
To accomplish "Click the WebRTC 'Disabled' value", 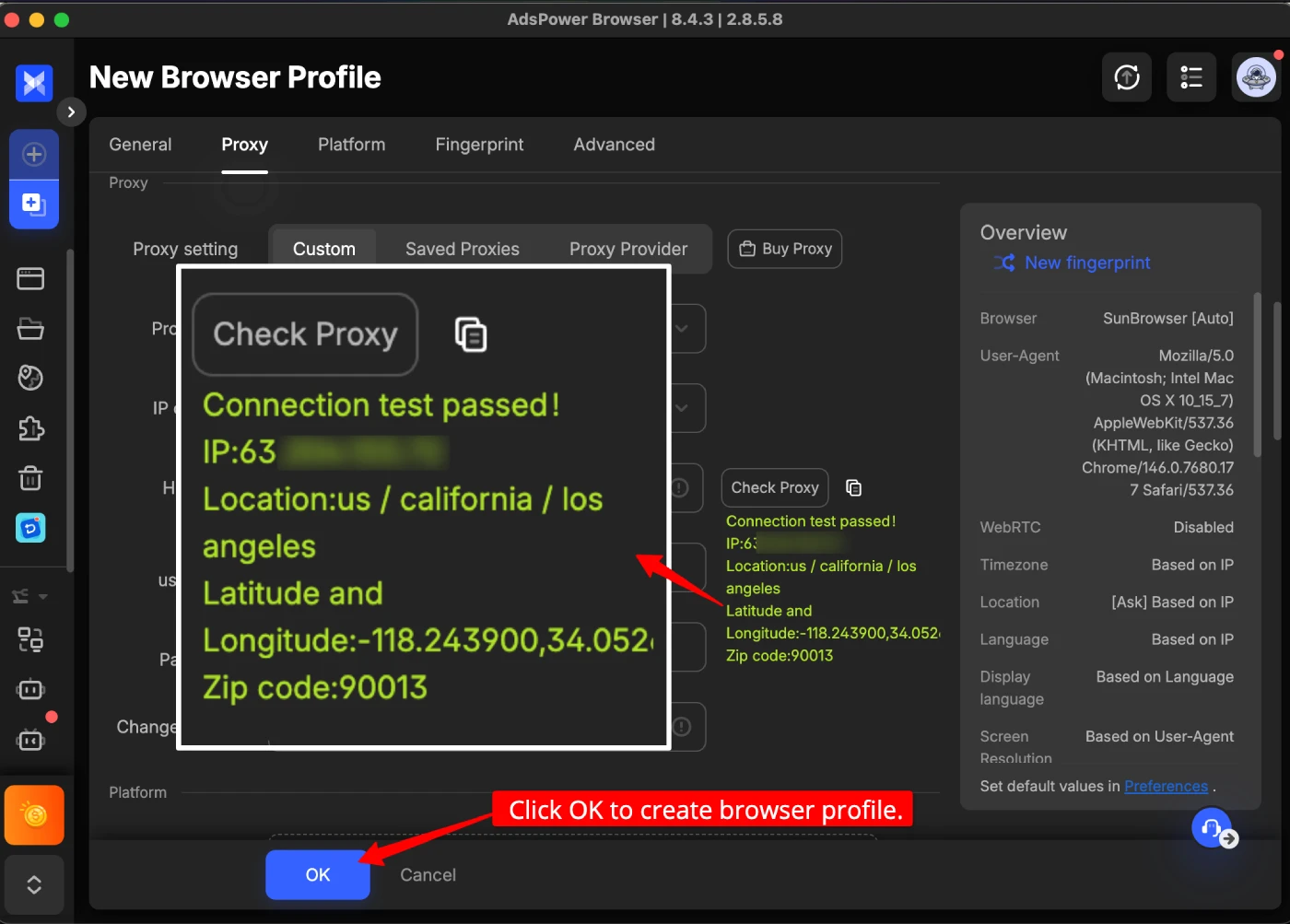I will click(x=1203, y=527).
